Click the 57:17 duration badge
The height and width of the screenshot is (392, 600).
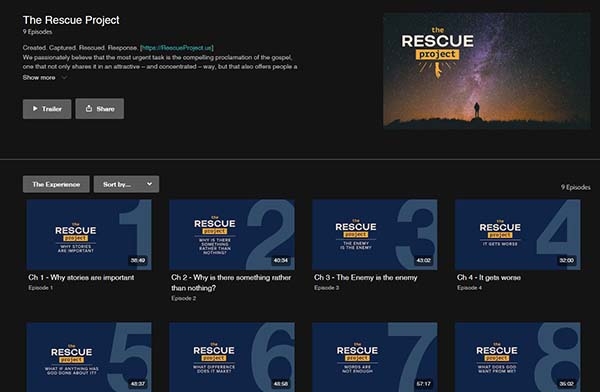[424, 384]
